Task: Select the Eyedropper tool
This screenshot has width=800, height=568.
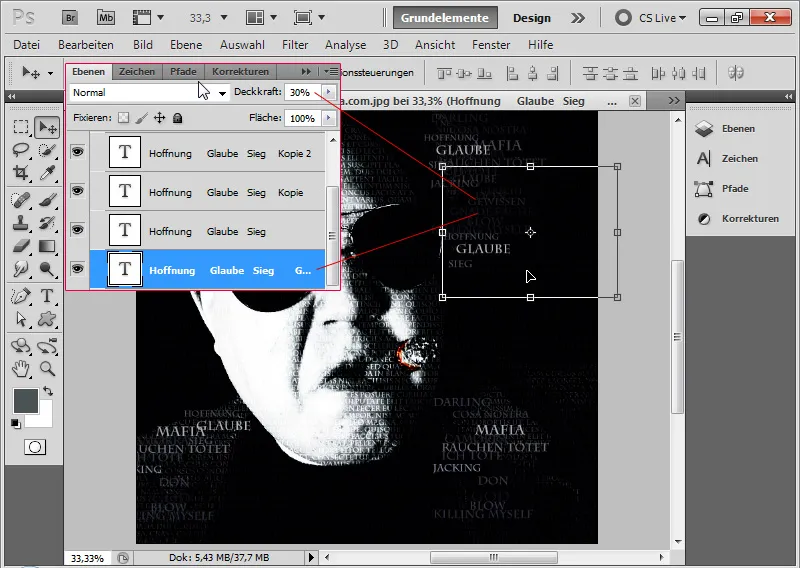Action: [x=47, y=173]
